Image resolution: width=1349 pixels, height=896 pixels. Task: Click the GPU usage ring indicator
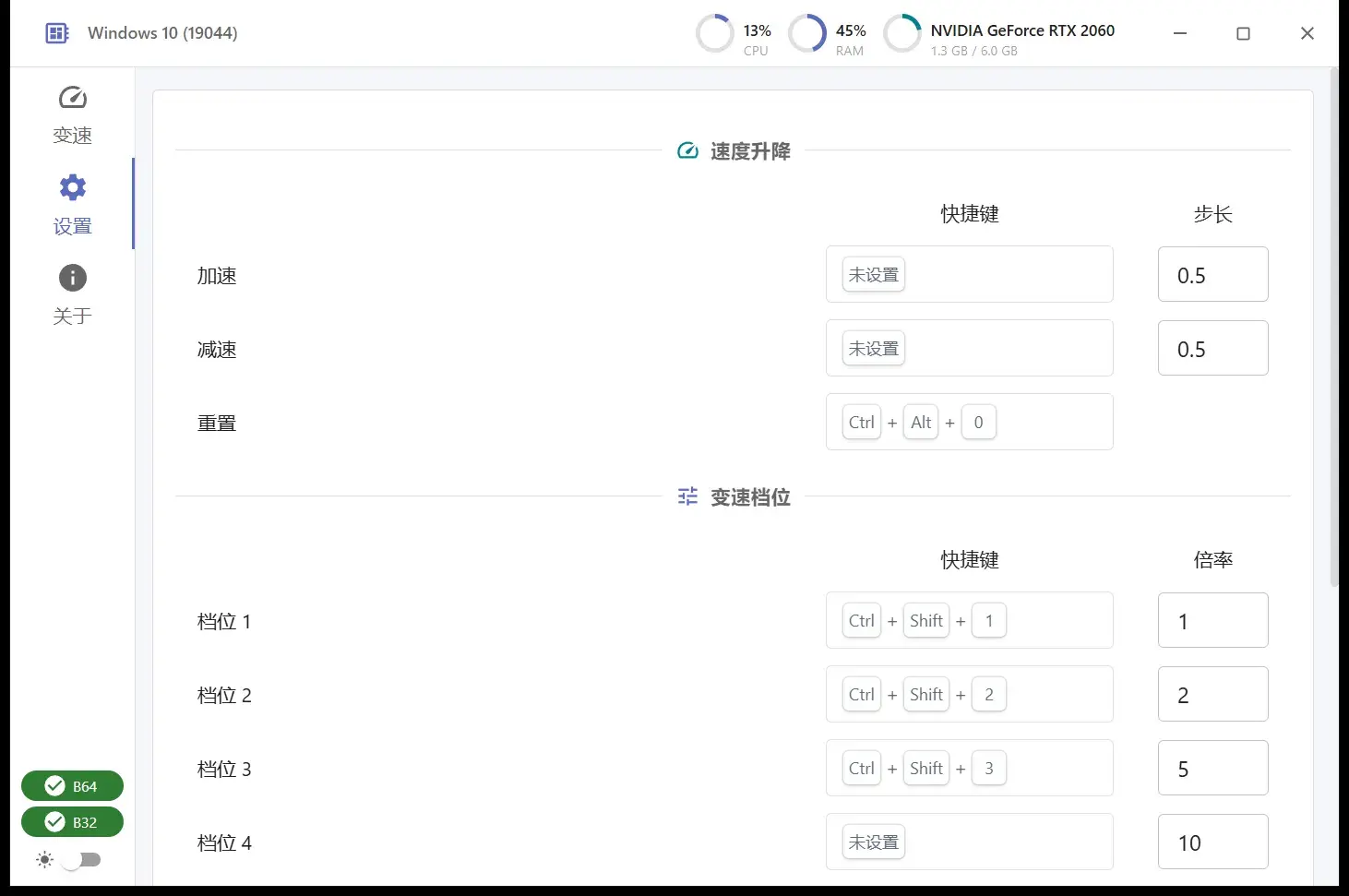(902, 33)
